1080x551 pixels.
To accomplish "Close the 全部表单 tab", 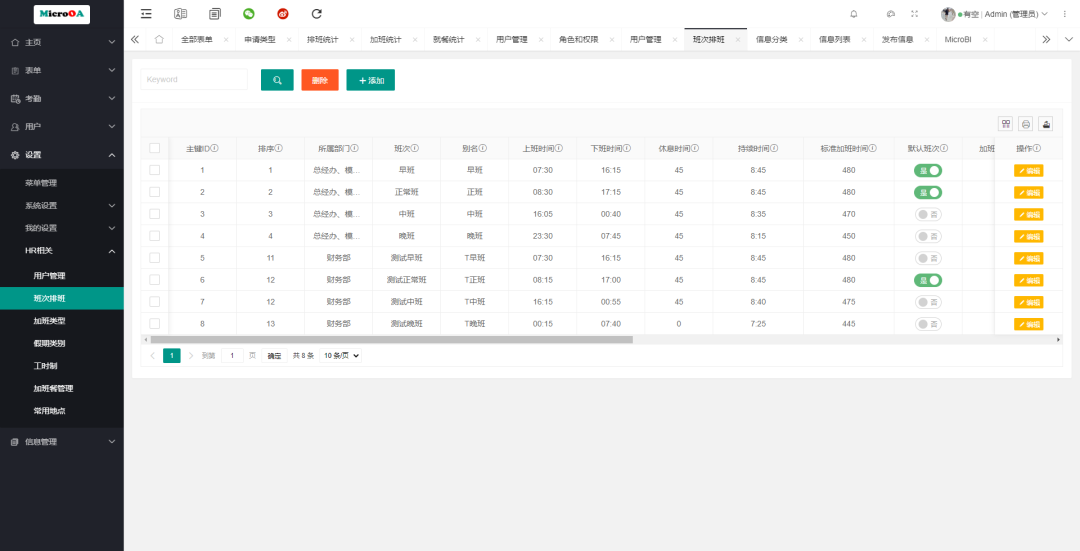I will pyautogui.click(x=226, y=40).
